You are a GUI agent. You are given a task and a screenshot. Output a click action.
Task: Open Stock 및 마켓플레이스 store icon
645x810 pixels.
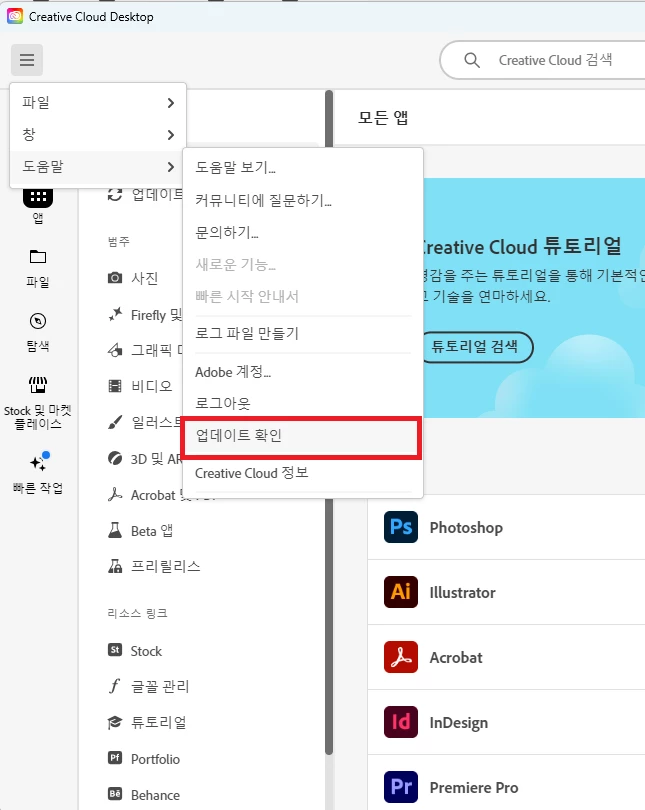click(x=38, y=385)
